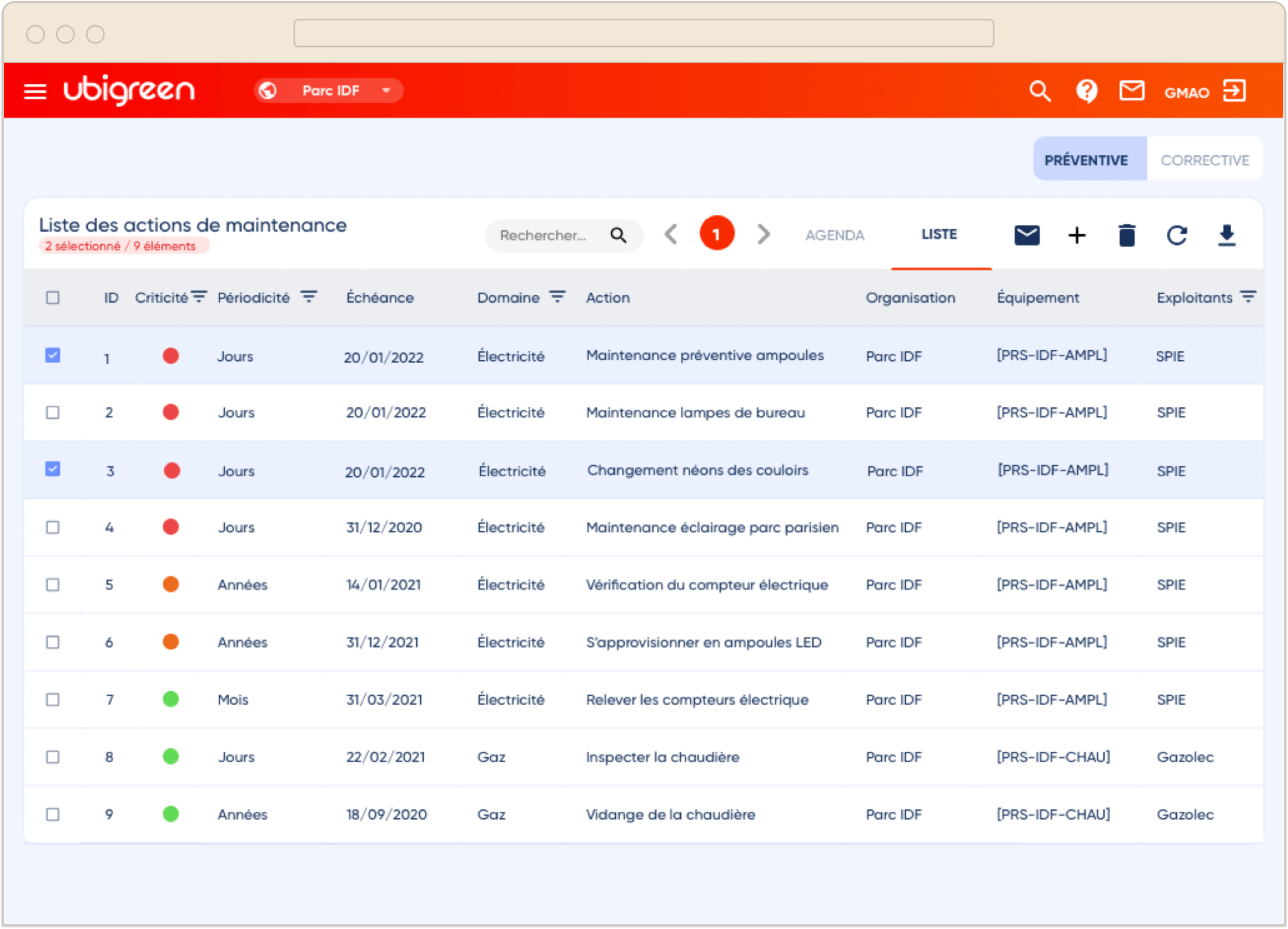Click the magnifier in Rechercher field

618,235
